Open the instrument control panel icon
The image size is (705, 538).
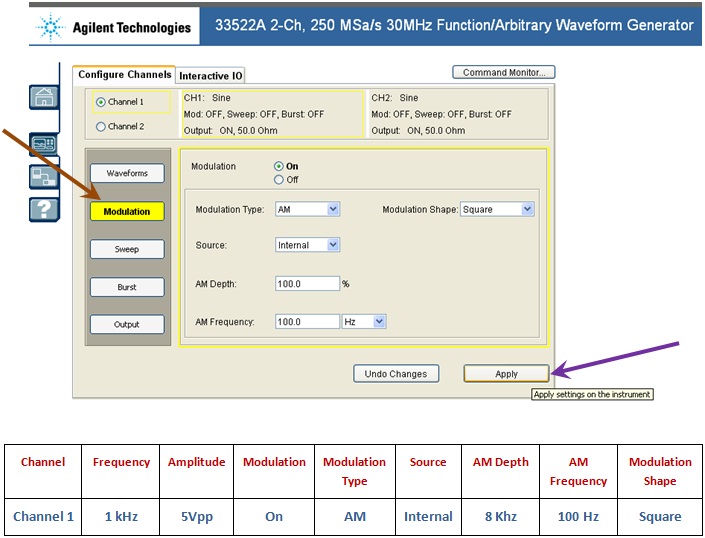pyautogui.click(x=44, y=145)
